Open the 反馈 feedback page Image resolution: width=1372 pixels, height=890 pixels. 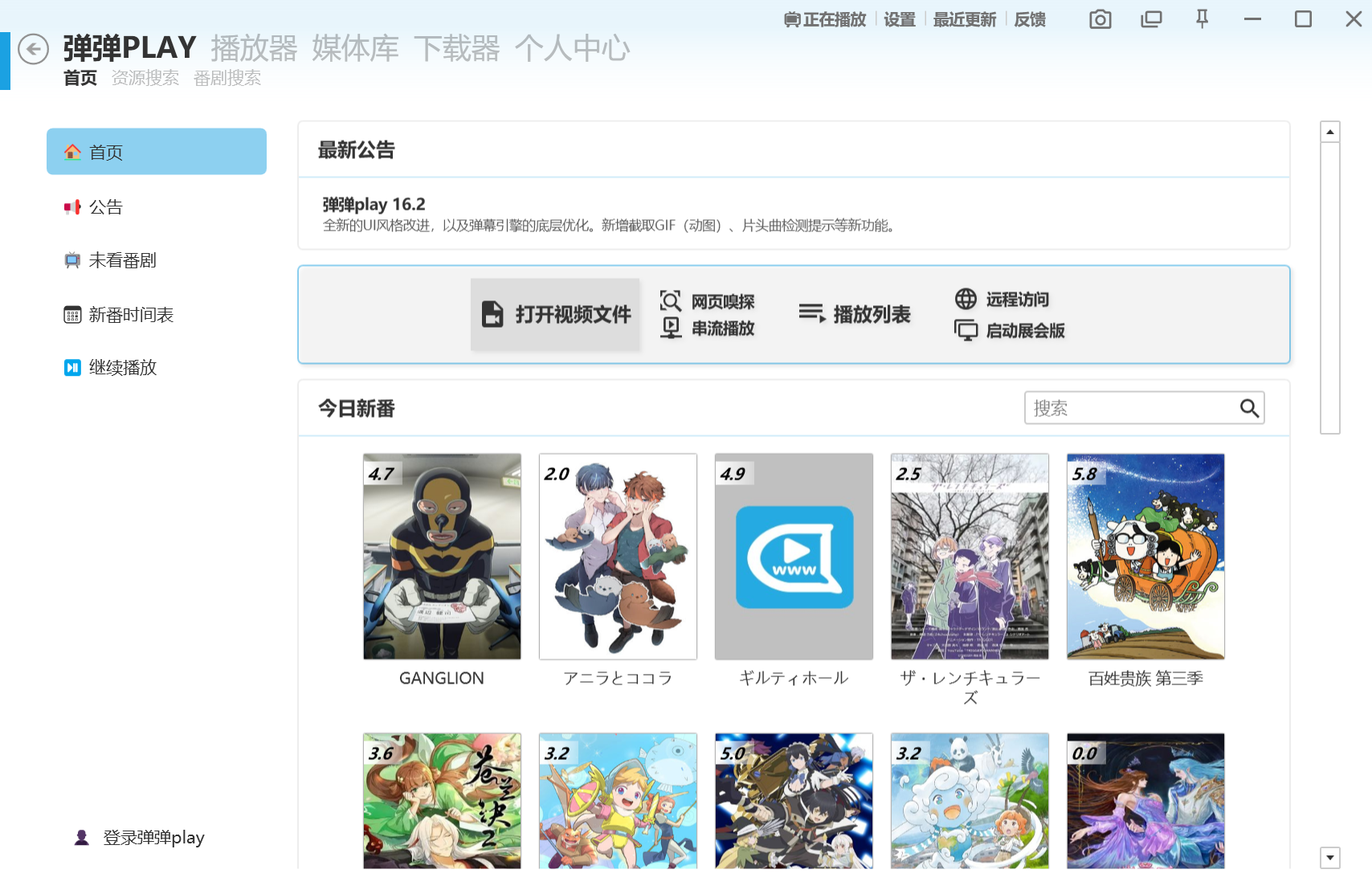pos(1029,18)
